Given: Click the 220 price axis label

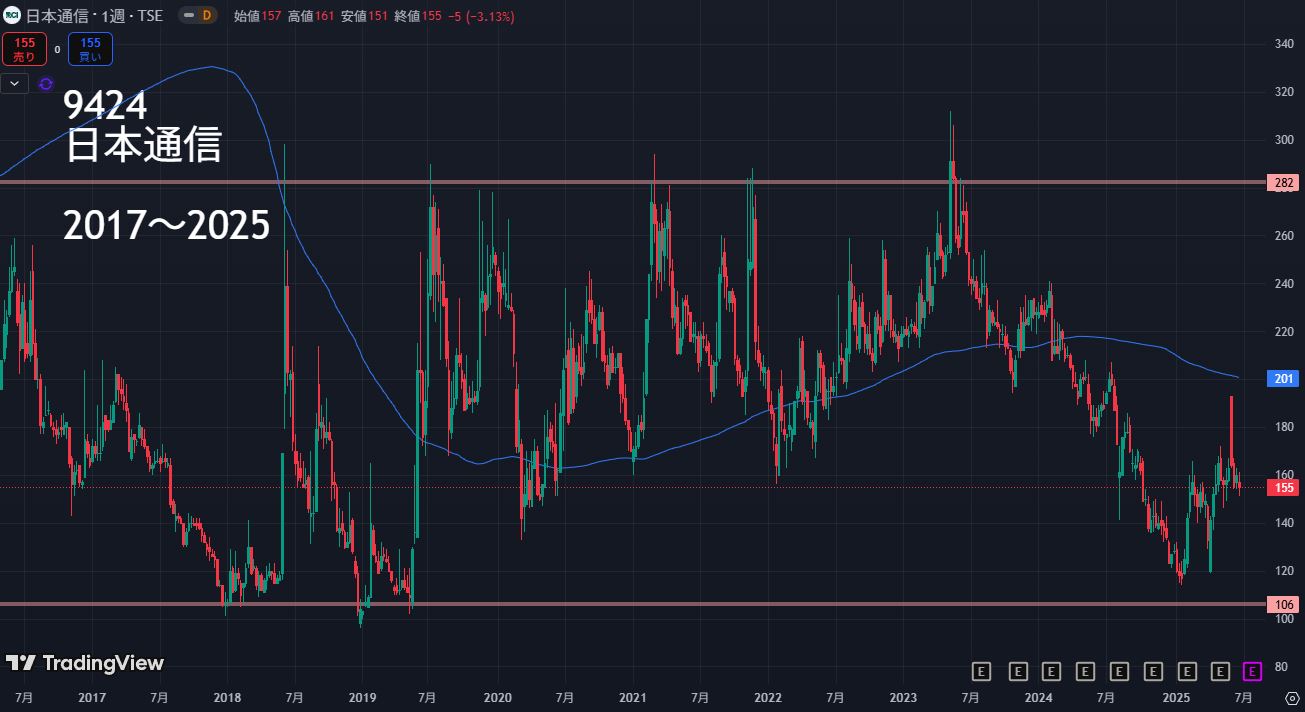Looking at the screenshot, I should (1286, 332).
